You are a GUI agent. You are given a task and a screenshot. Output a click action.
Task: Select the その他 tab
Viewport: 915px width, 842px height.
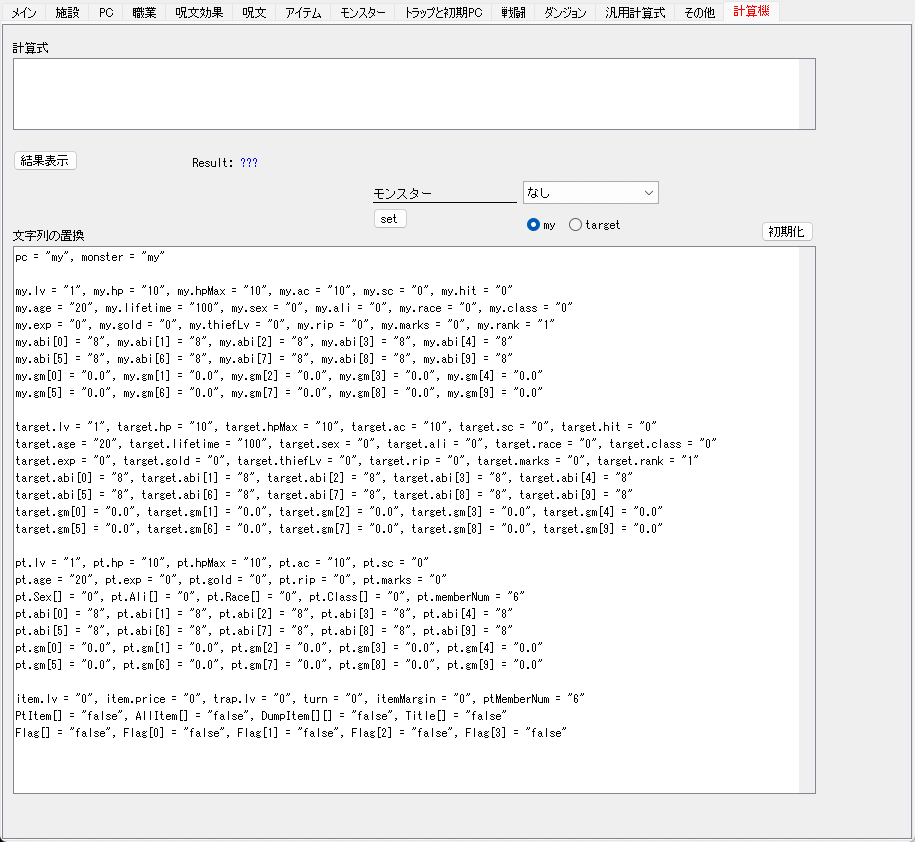pos(699,12)
